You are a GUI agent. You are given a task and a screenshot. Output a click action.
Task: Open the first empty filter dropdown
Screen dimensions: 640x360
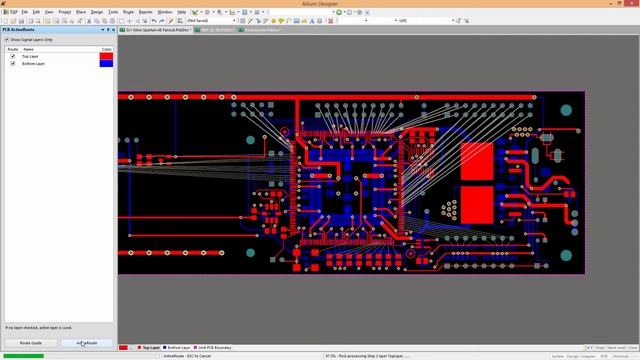click(353, 20)
